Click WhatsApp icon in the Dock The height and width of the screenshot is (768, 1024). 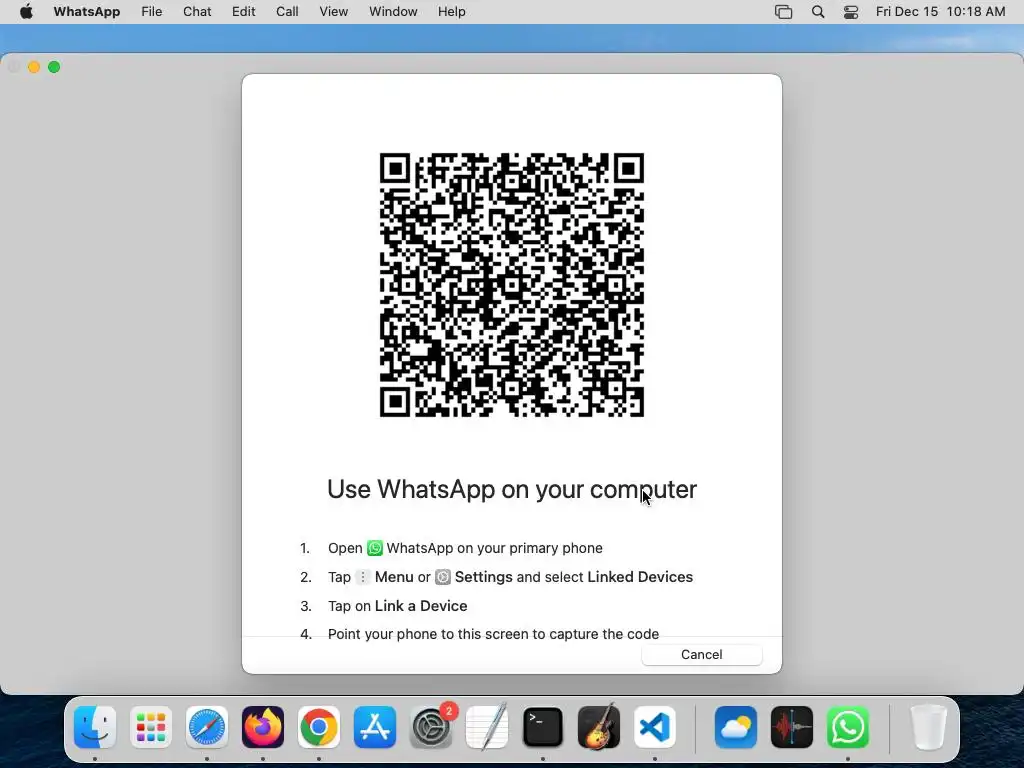click(x=848, y=727)
